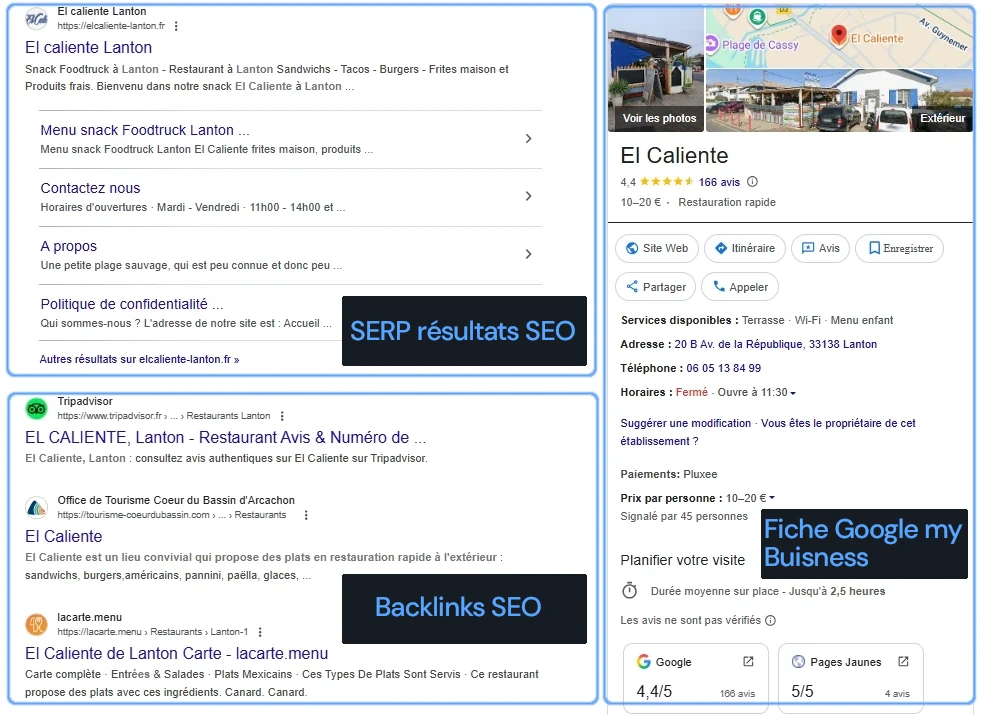Click the Itinéraire directions icon
Screen dimensions: 1000x715
pyautogui.click(x=720, y=247)
